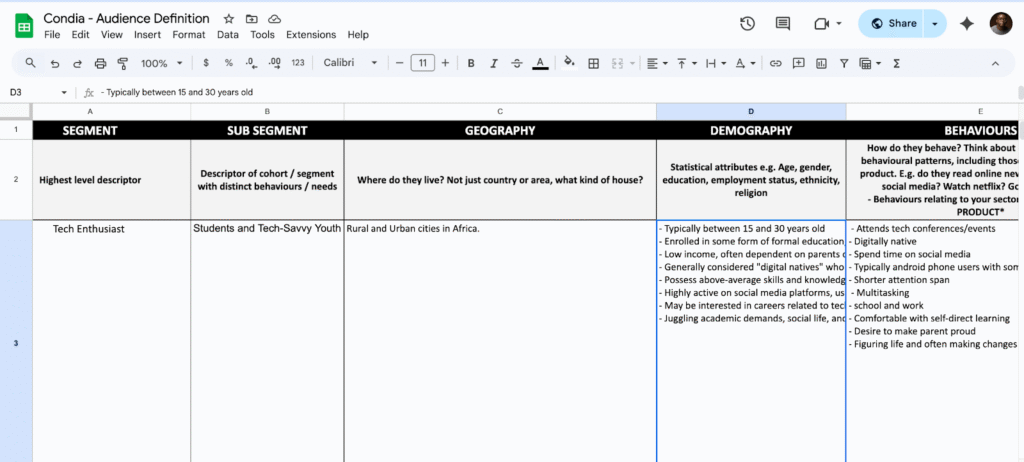This screenshot has width=1024, height=462.
Task: Open the Calibri font dropdown
Action: (x=350, y=63)
